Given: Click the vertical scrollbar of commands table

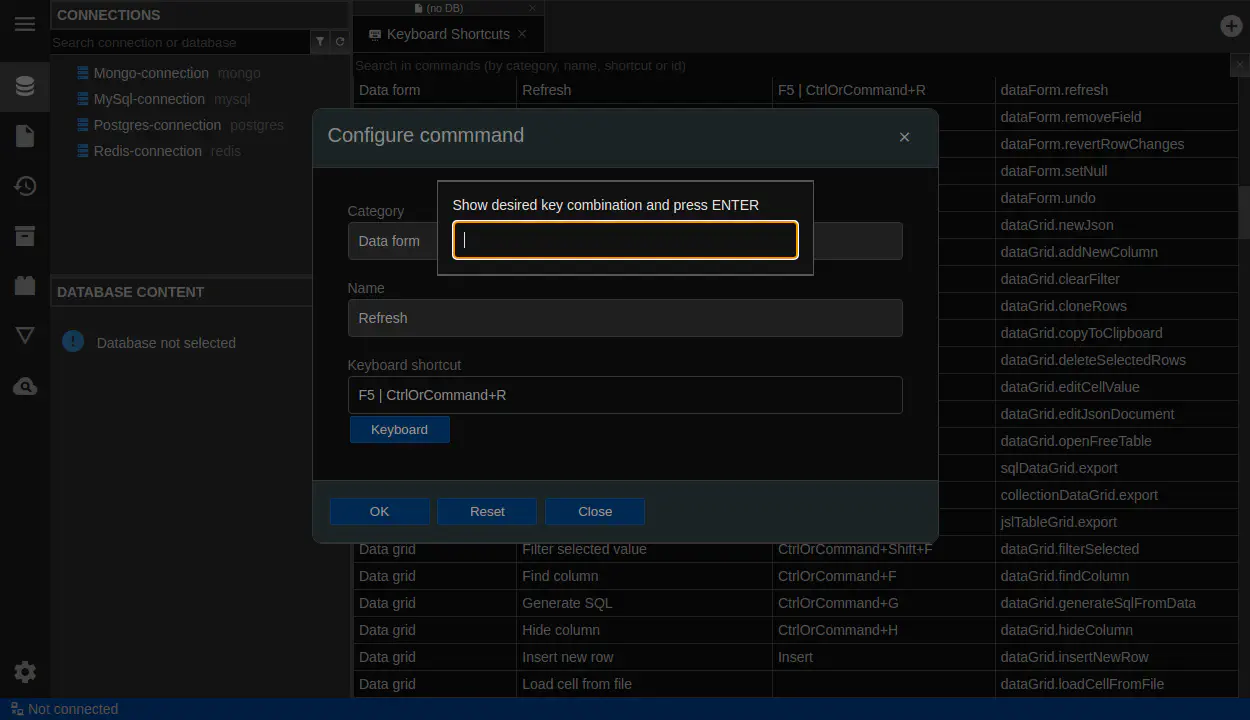Looking at the screenshot, I should (x=1244, y=210).
